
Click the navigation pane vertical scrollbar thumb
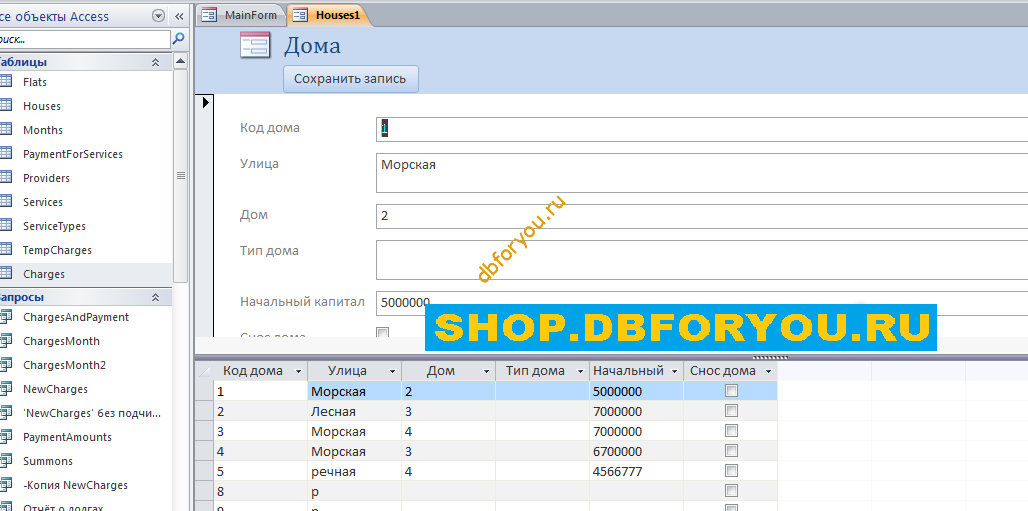[x=180, y=175]
